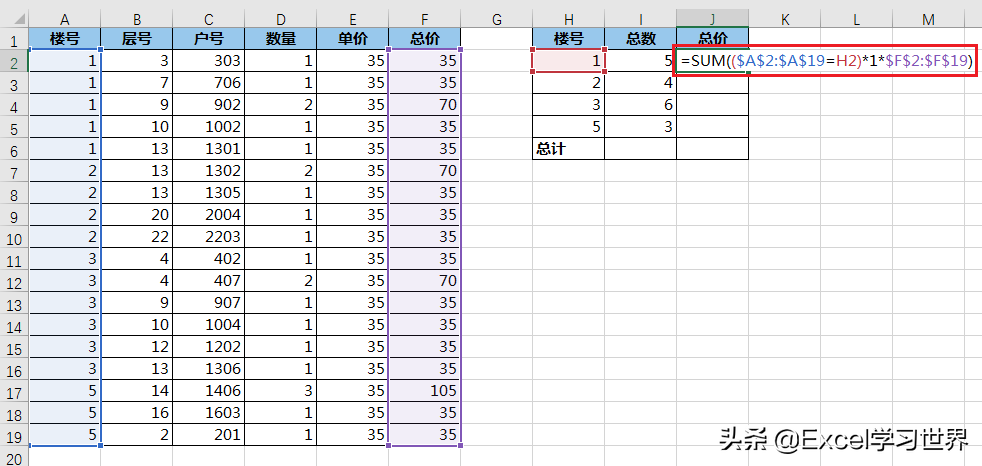Select cell with household number 907

209,302
